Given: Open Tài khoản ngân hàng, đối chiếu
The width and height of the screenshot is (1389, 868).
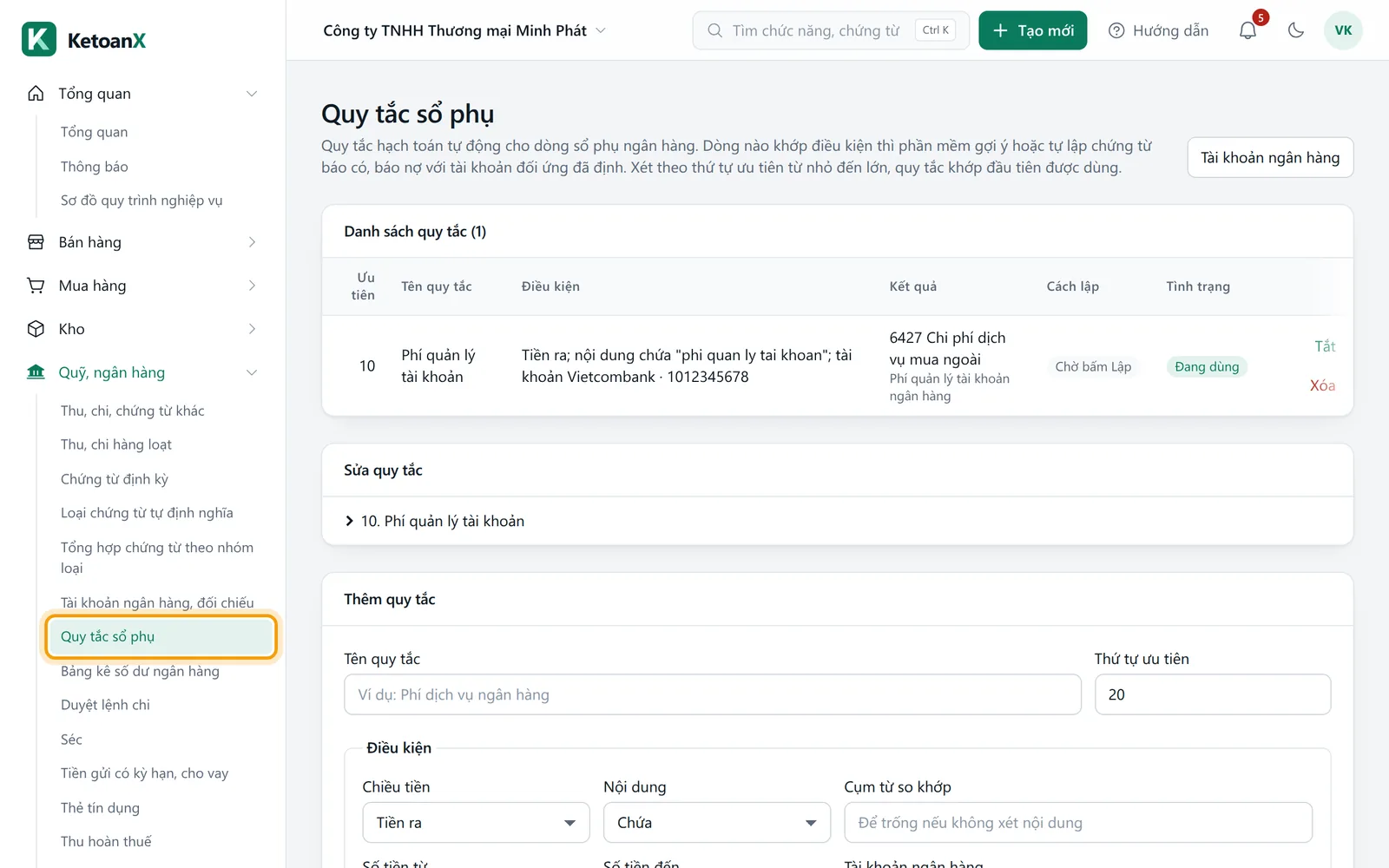Looking at the screenshot, I should (x=157, y=602).
